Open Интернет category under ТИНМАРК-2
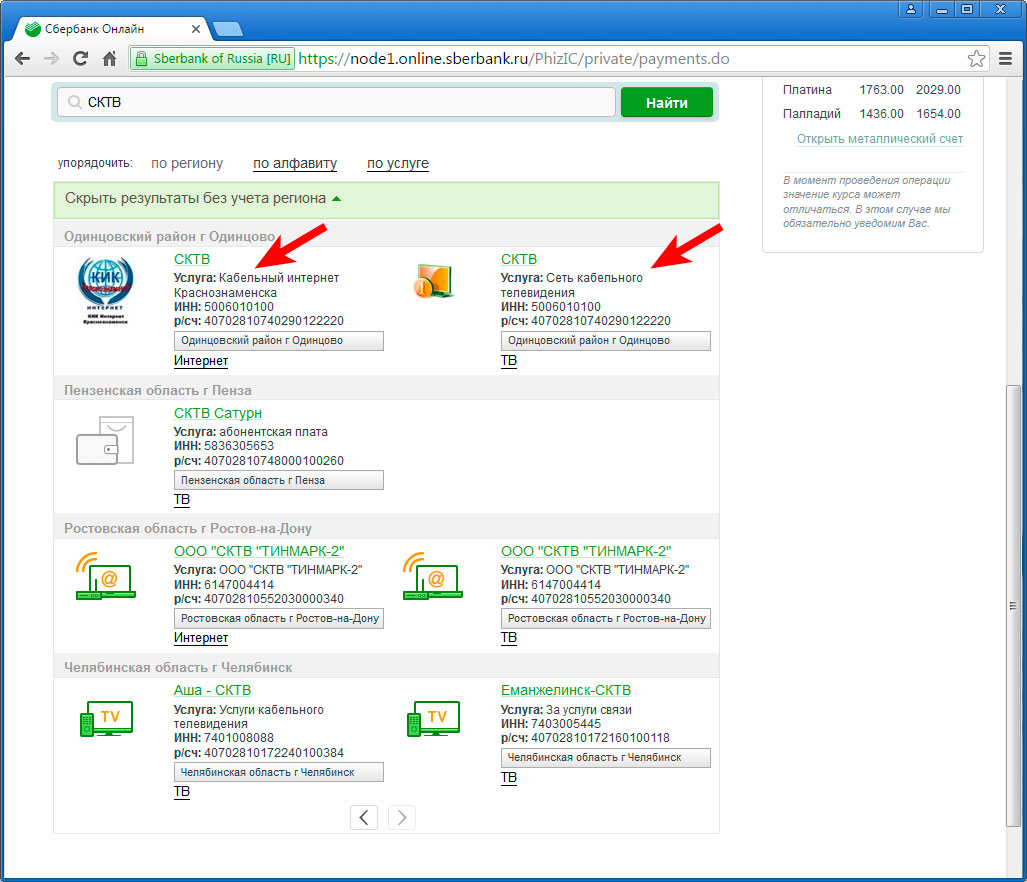 tap(200, 638)
